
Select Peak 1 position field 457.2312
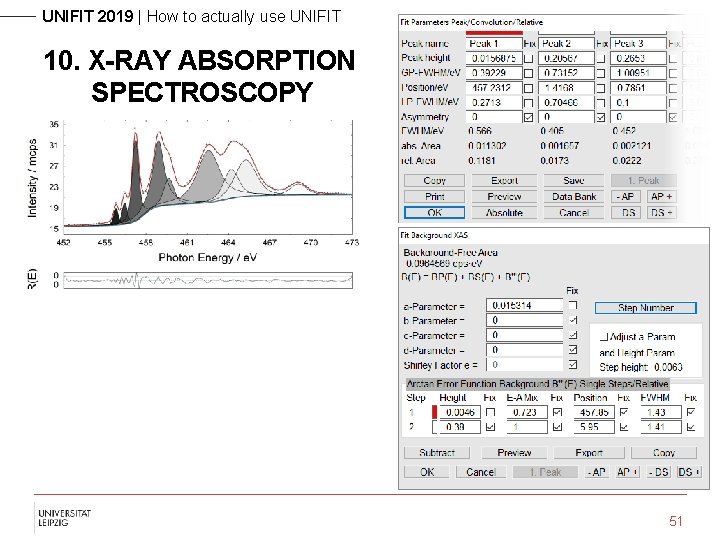tap(494, 88)
